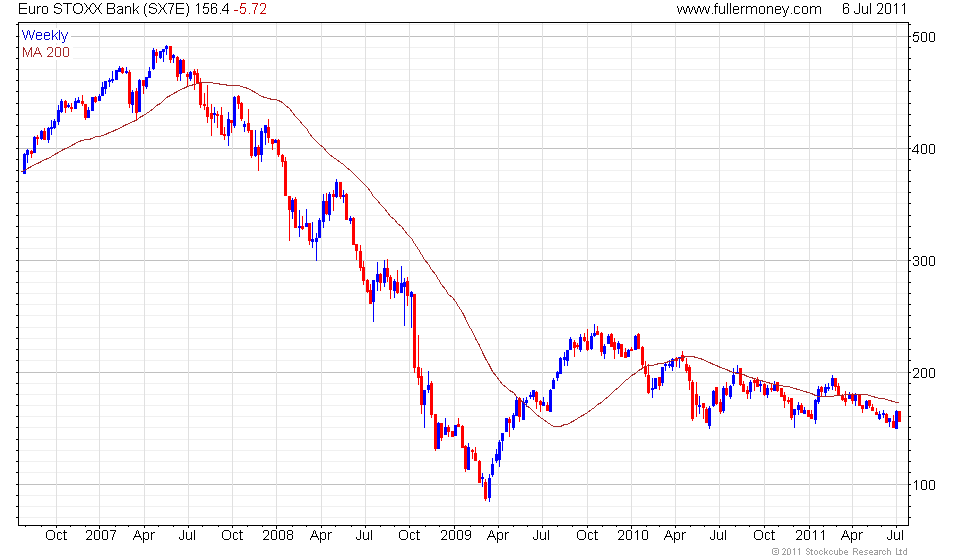The width and height of the screenshot is (960, 560).
Task: Click the Apr label right after 2009
Action: tap(498, 536)
